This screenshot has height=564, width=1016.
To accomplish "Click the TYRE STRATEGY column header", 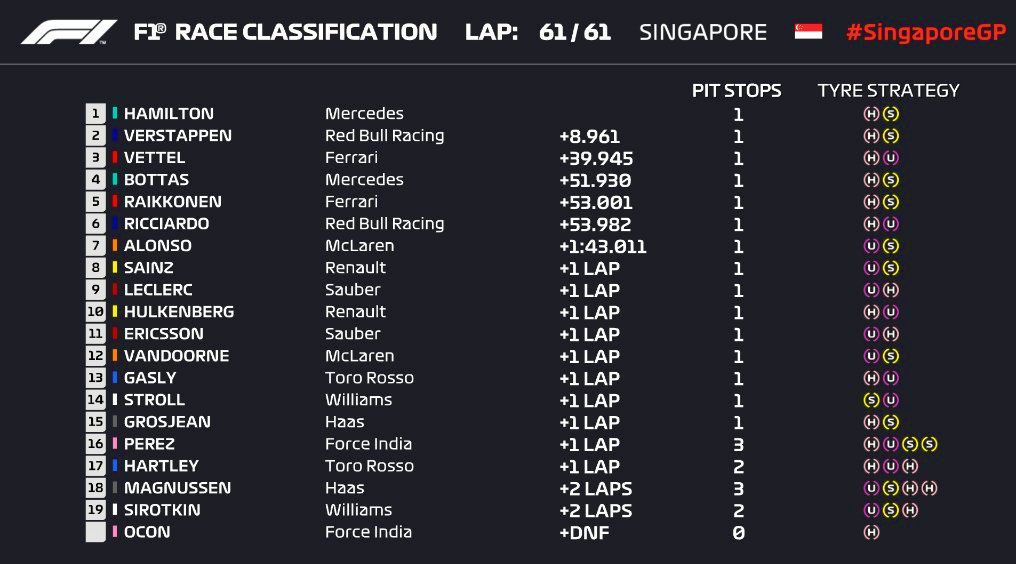I will point(888,91).
